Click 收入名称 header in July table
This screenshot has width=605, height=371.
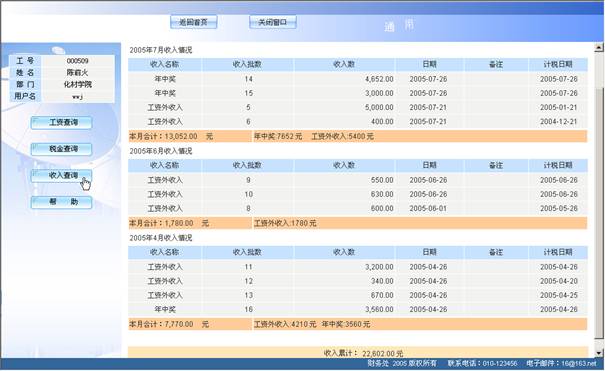point(165,64)
